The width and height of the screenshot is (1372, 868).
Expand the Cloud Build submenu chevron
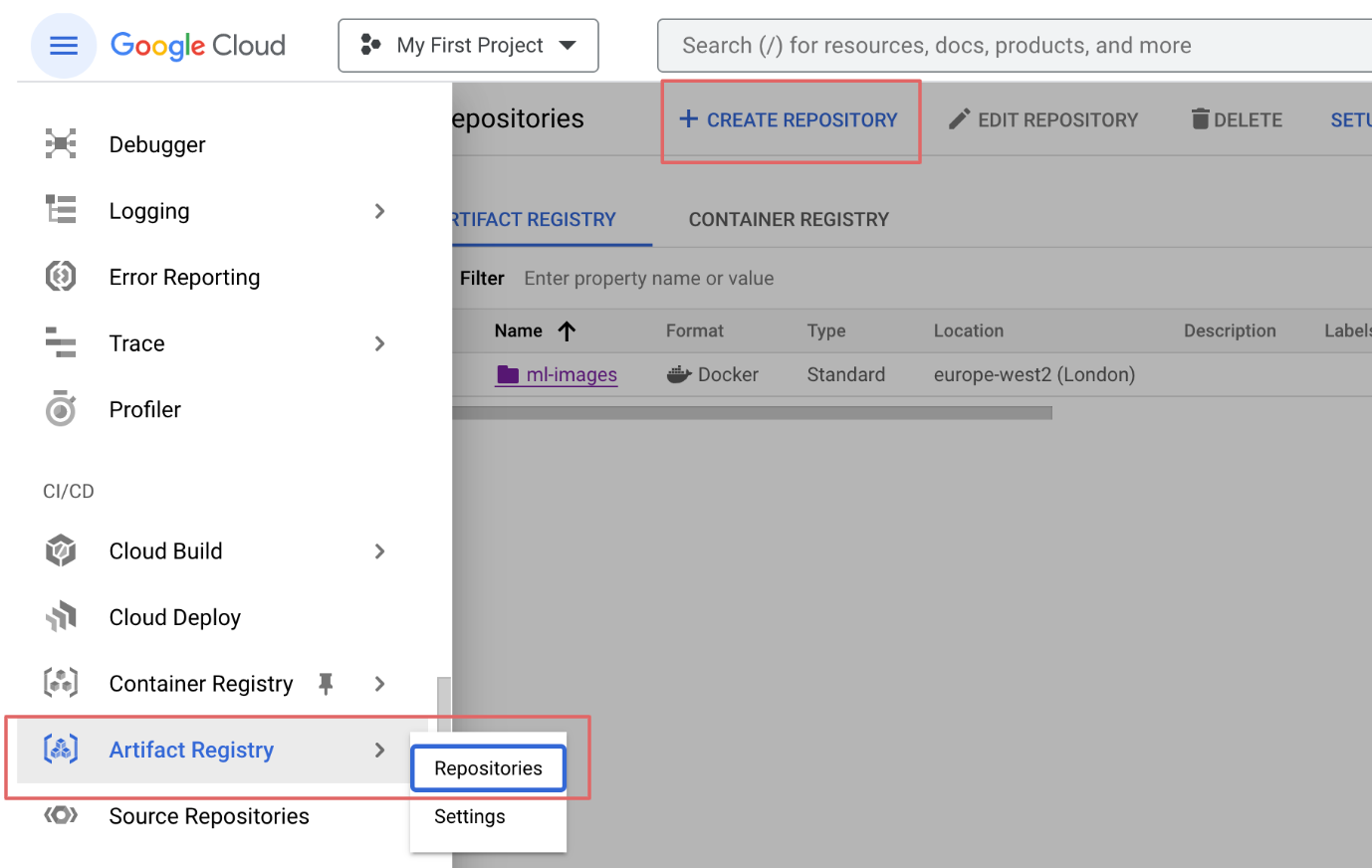pos(379,551)
